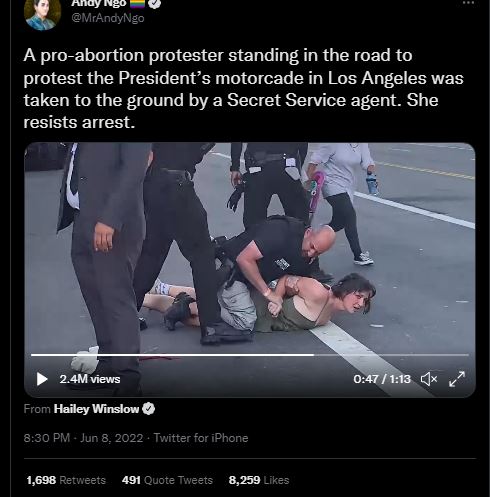The image size is (490, 497).
Task: Click the 0:47 / 1:13 time display
Action: pos(382,379)
